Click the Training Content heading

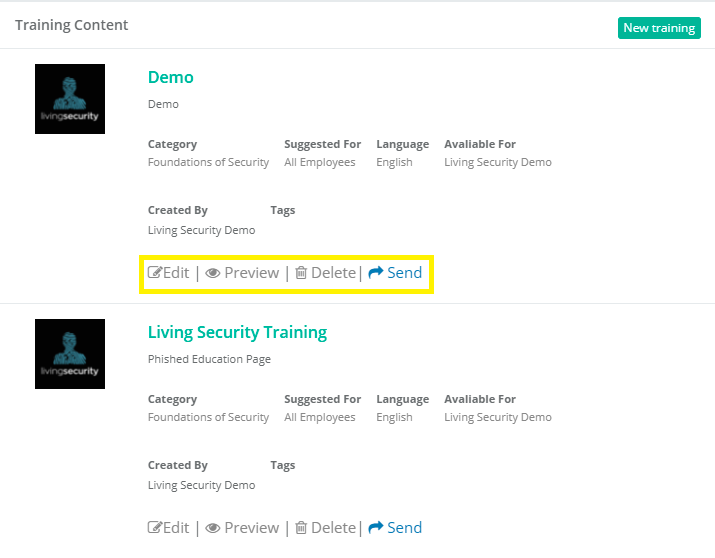(72, 25)
